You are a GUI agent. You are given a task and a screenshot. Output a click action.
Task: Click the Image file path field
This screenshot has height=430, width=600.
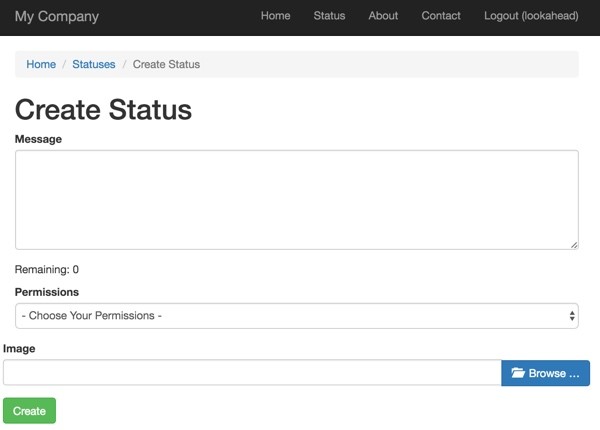pos(252,373)
